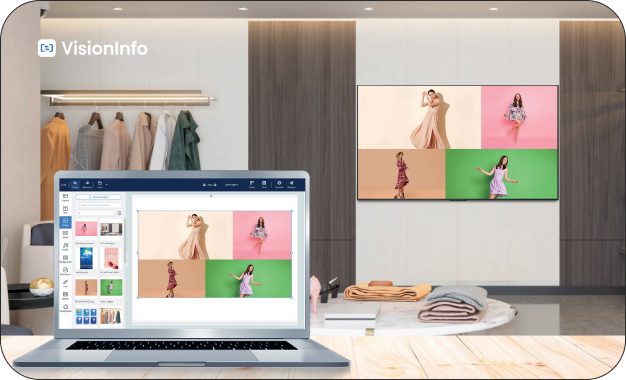Click the bottom-left selection handle on canvas
This screenshot has height=380, width=626.
(138, 297)
